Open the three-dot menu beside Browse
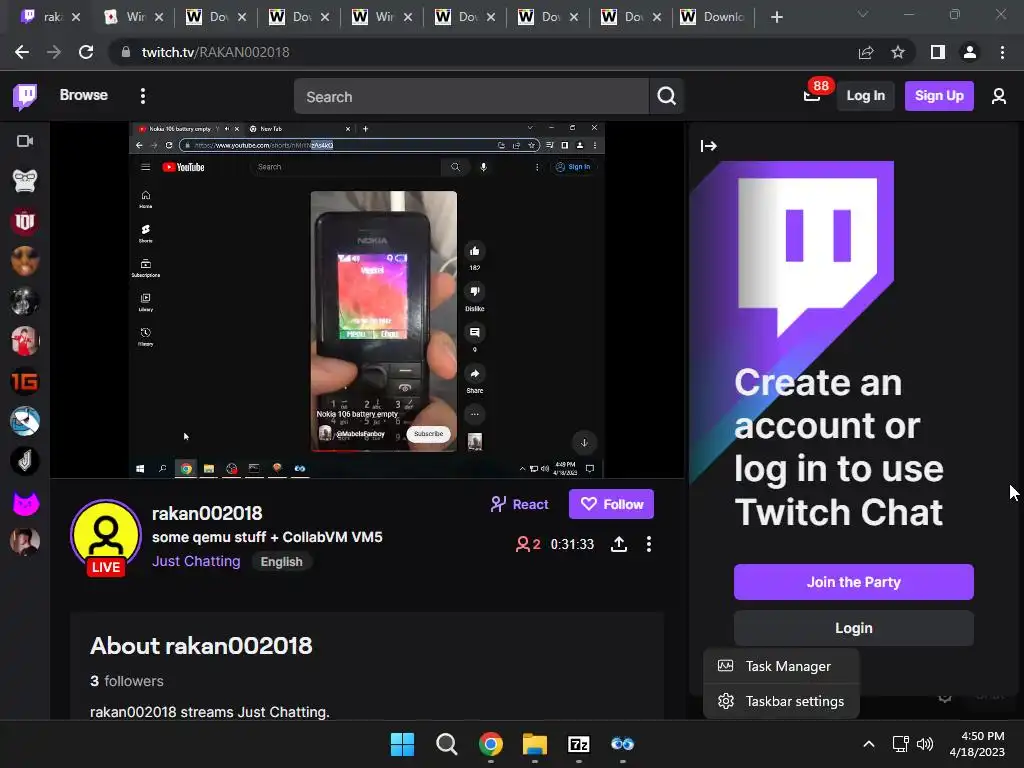The width and height of the screenshot is (1024, 768). point(143,96)
